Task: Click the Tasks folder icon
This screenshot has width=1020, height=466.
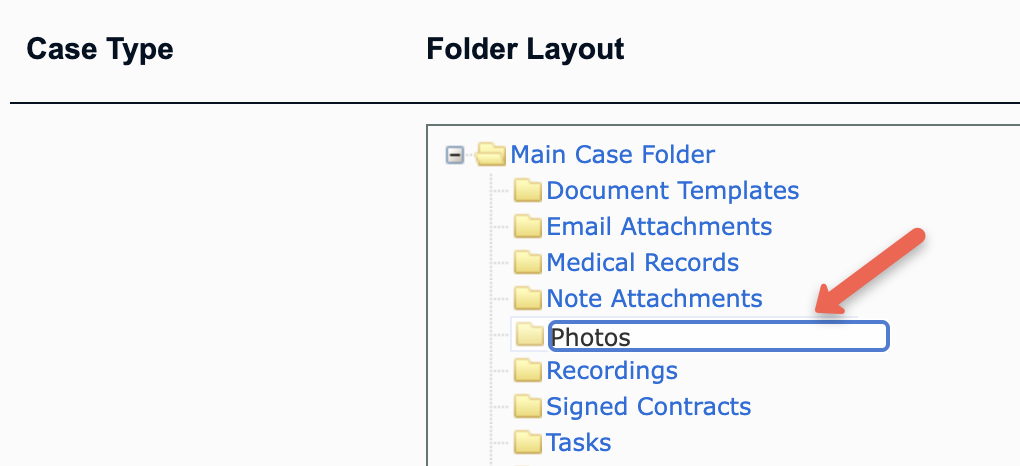Action: coord(528,443)
